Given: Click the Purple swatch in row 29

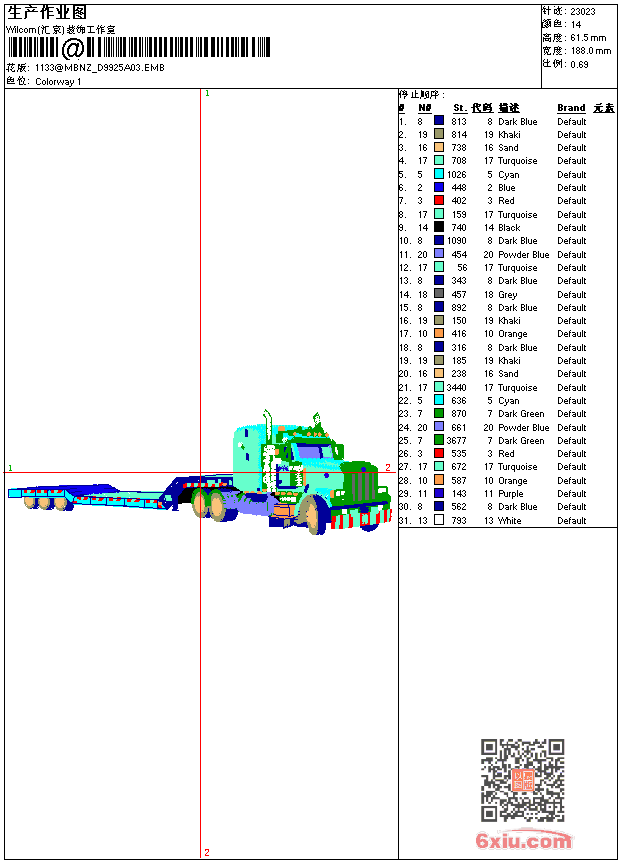Looking at the screenshot, I should tap(439, 493).
